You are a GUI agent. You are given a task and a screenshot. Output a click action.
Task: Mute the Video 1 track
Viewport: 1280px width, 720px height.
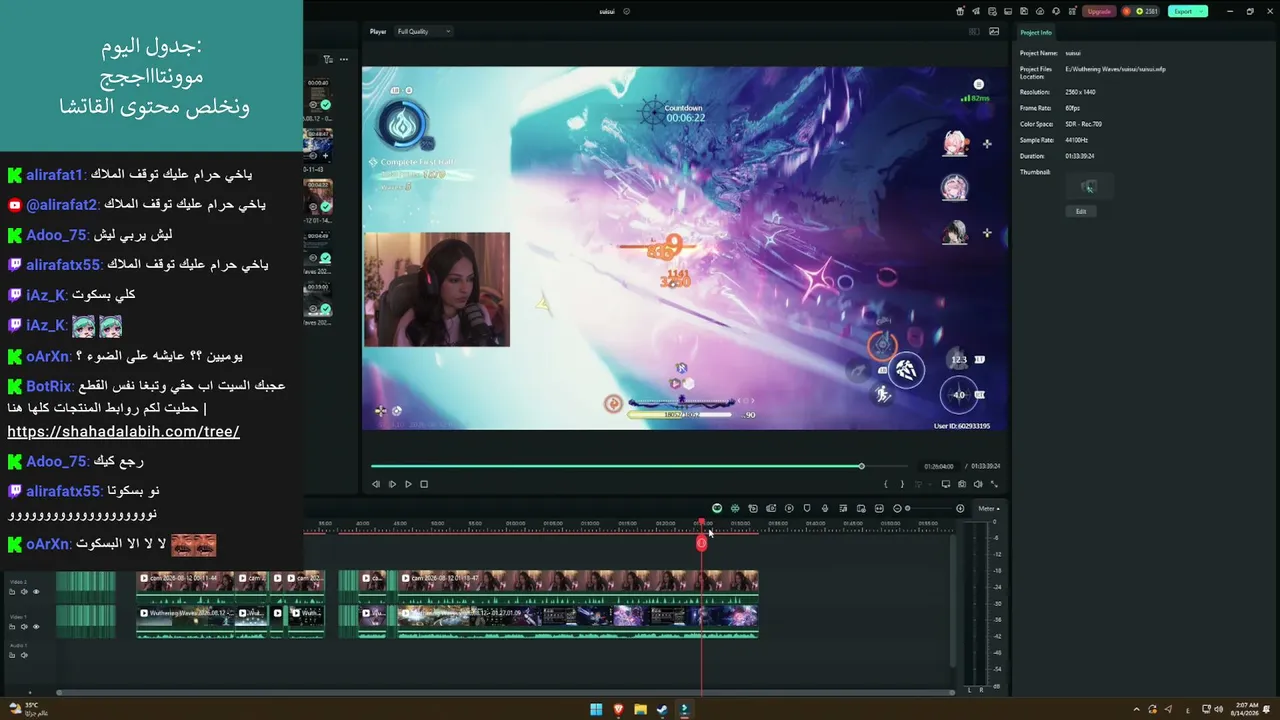[x=24, y=627]
